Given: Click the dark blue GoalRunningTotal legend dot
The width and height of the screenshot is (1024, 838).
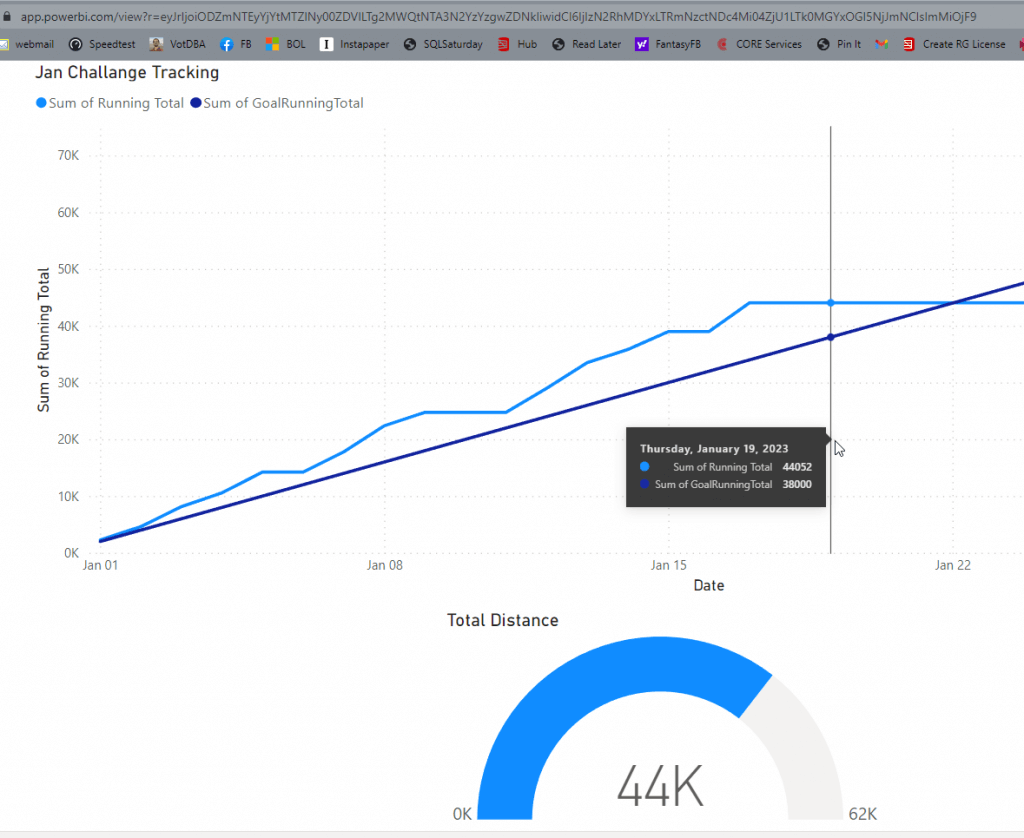Looking at the screenshot, I should point(195,103).
